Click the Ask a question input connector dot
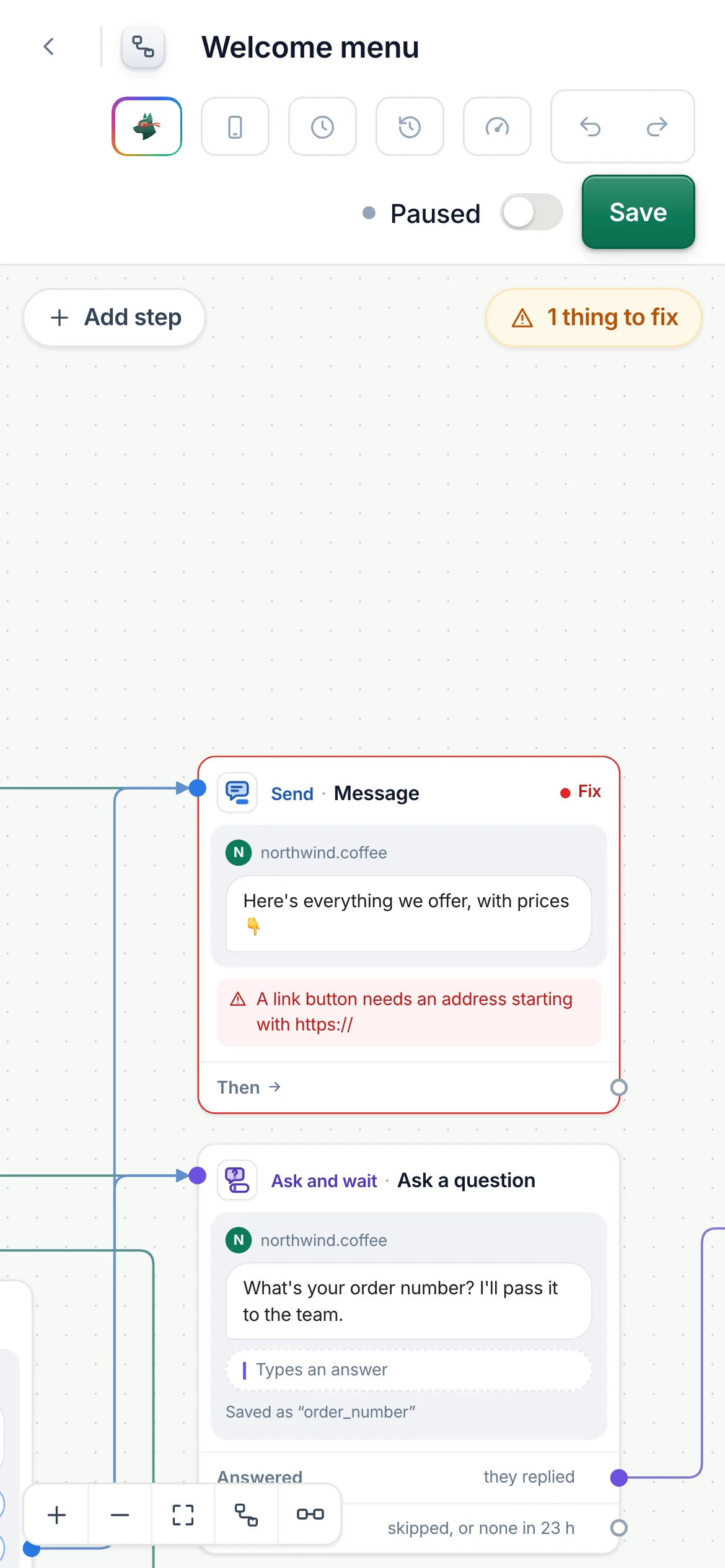 click(x=198, y=1175)
